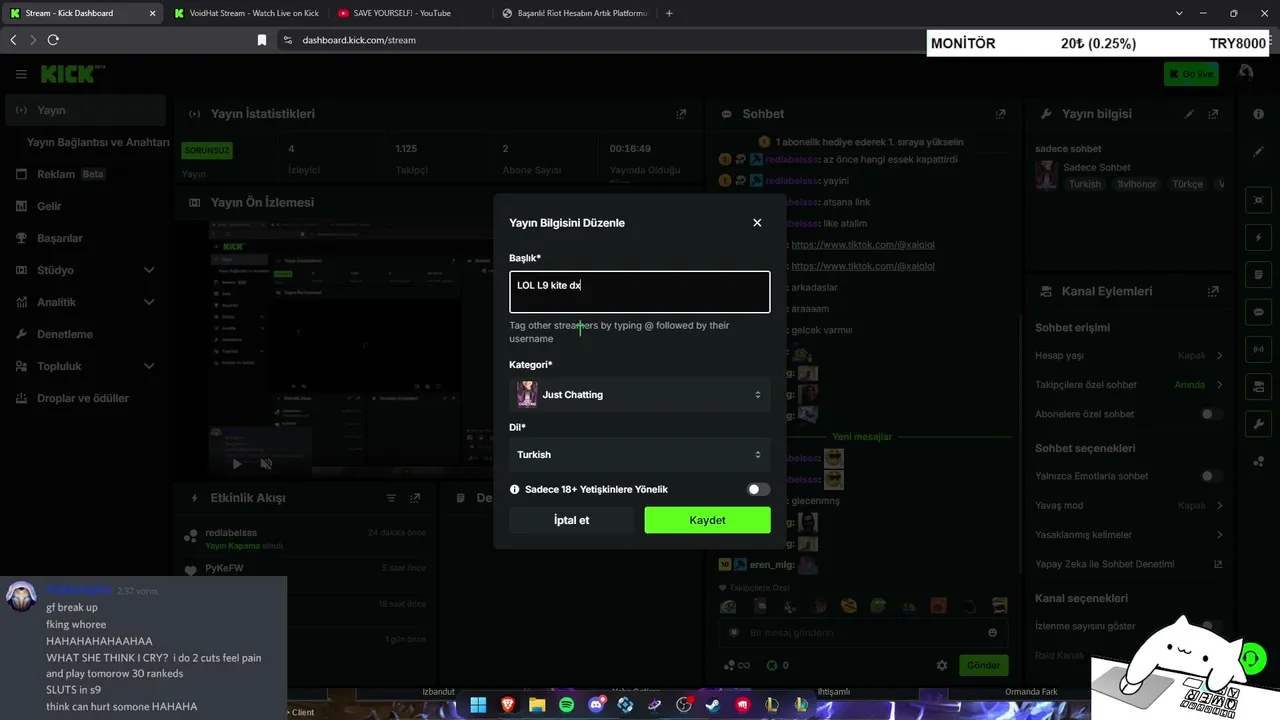Click the chat bubble rail icon
This screenshot has height=720, width=1280.
(1258, 312)
